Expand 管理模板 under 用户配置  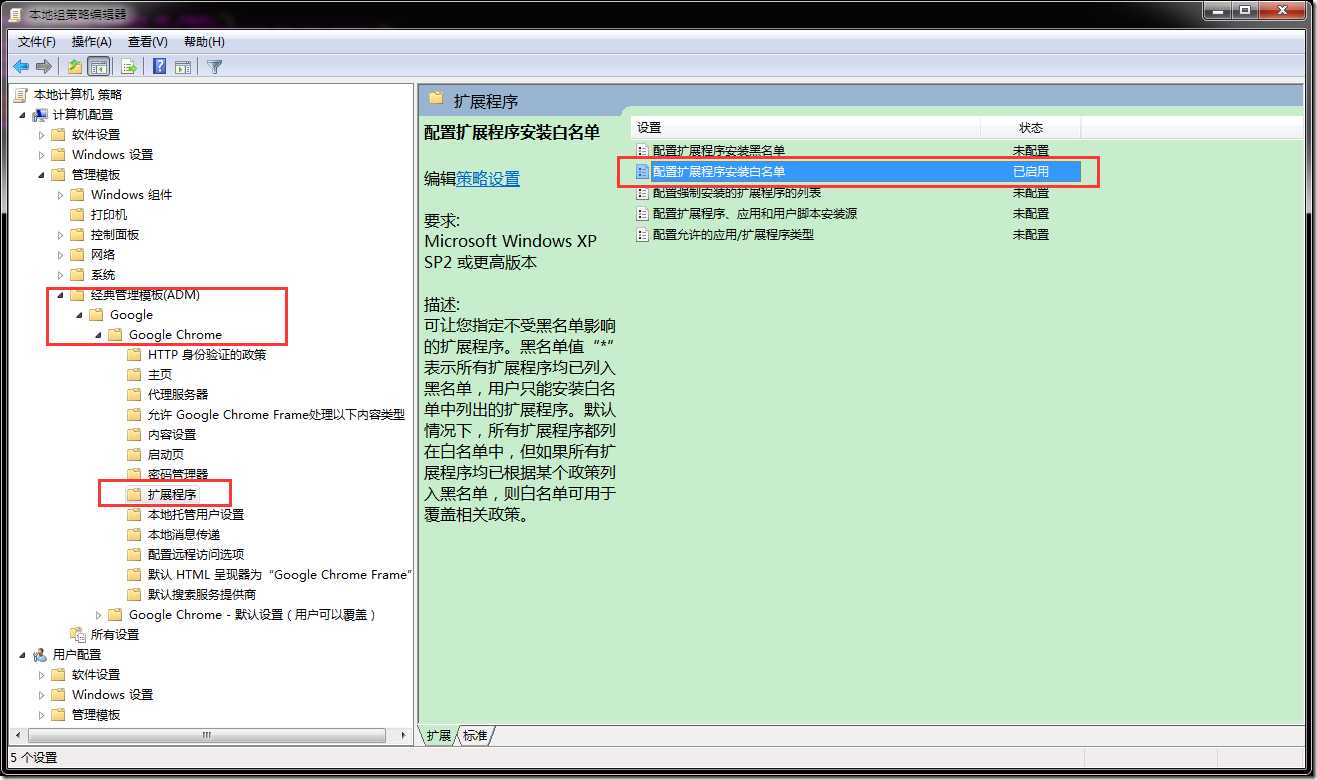coord(42,715)
